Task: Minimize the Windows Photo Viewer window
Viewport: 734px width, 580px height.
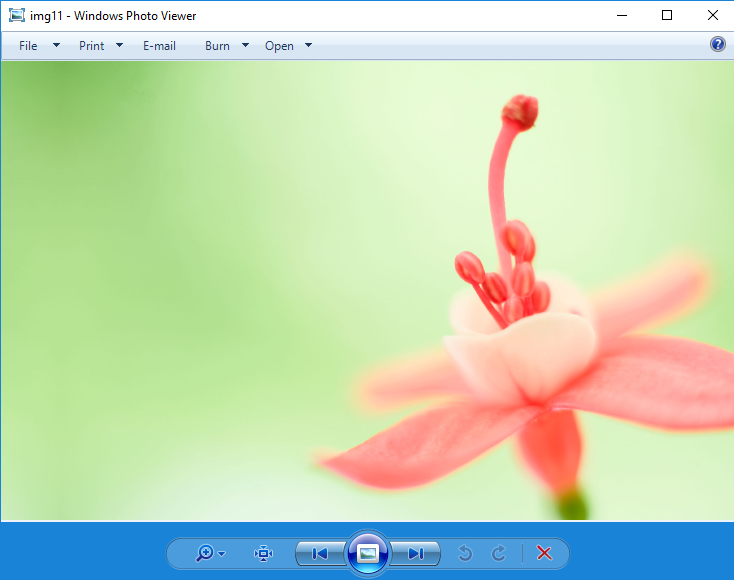Action: pyautogui.click(x=621, y=15)
